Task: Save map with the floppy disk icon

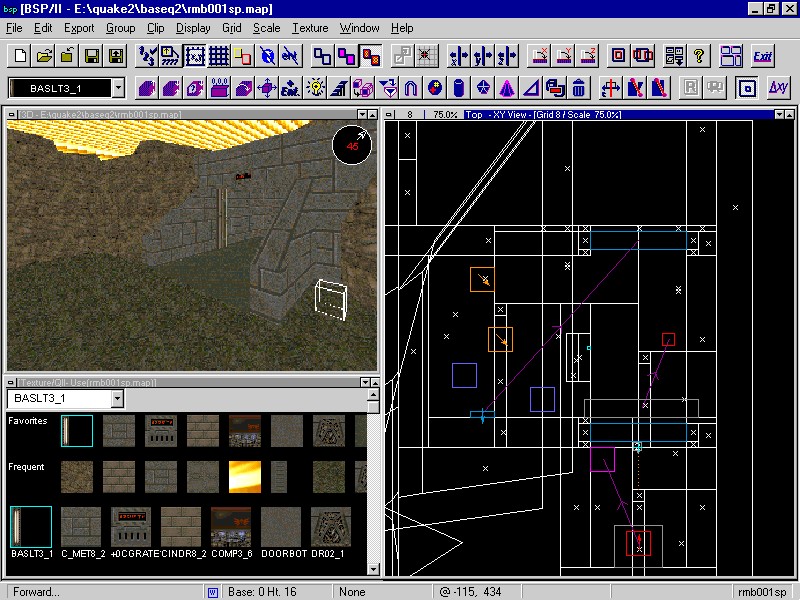Action: pyautogui.click(x=92, y=56)
